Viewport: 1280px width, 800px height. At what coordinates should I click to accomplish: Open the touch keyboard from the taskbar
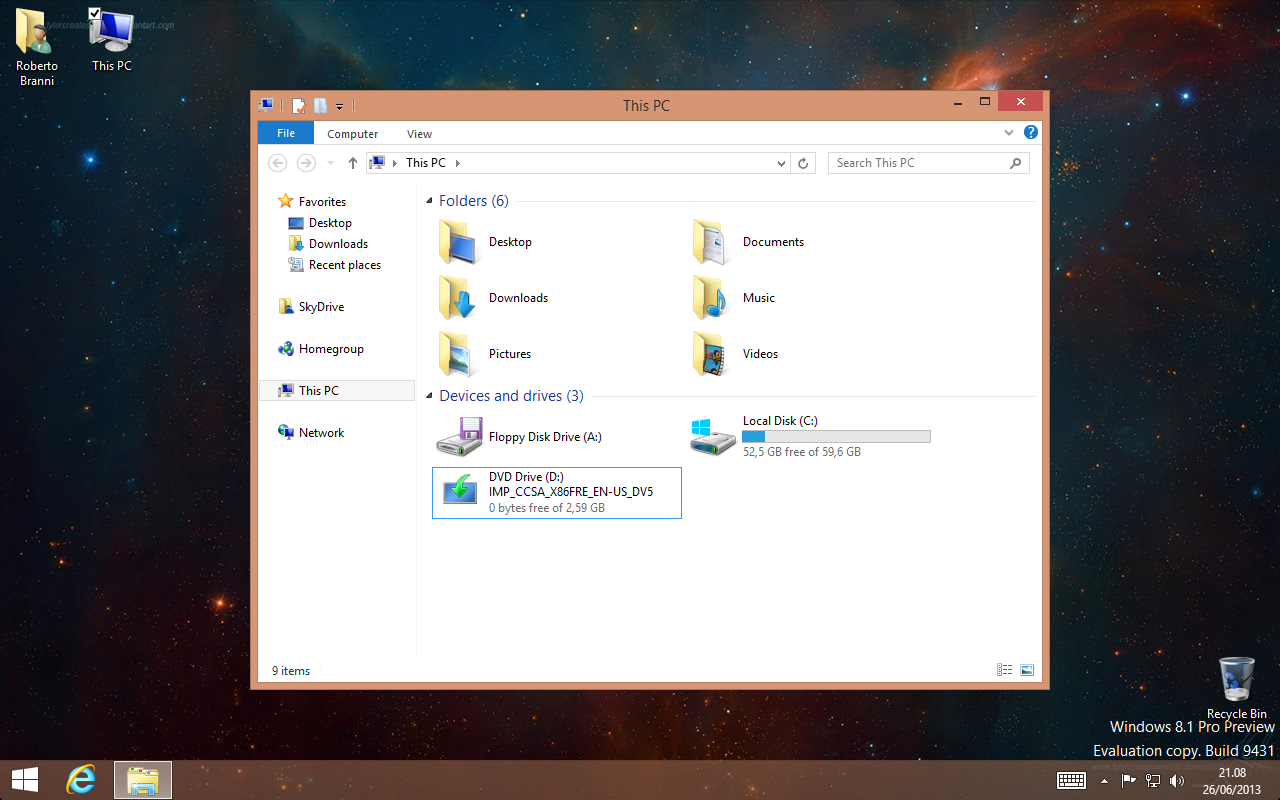click(x=1072, y=780)
